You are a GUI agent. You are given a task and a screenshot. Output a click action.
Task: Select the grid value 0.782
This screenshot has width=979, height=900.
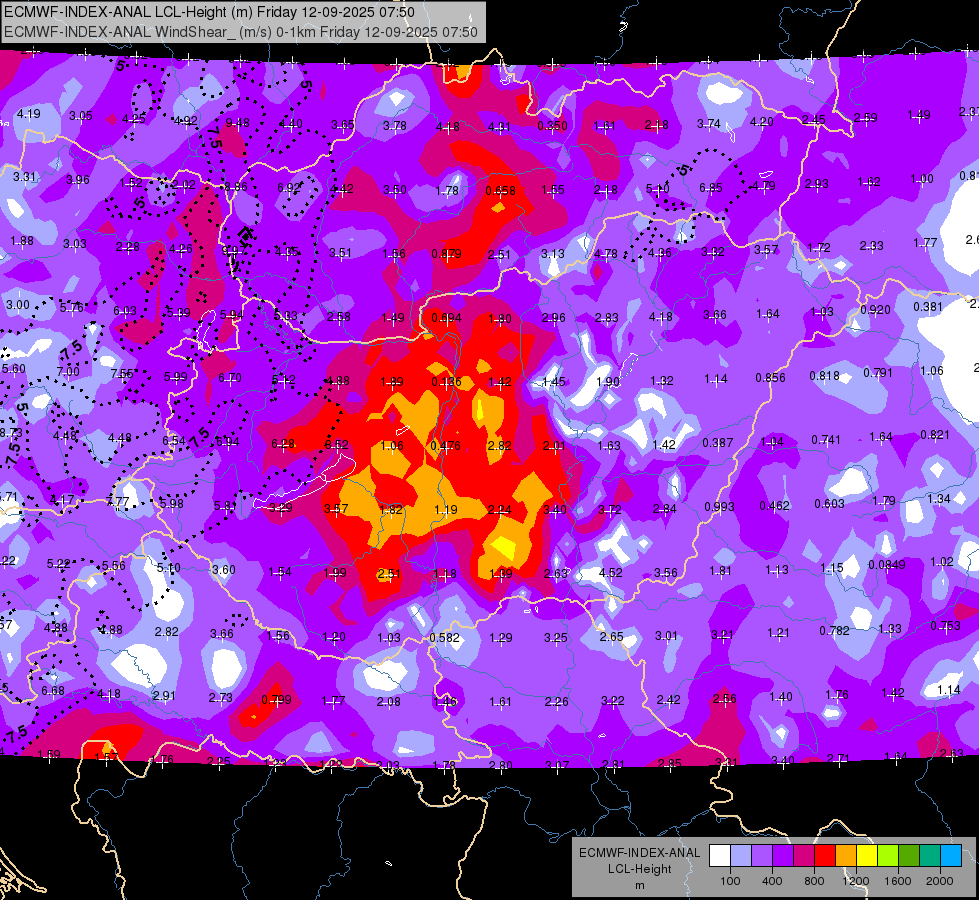click(x=835, y=630)
